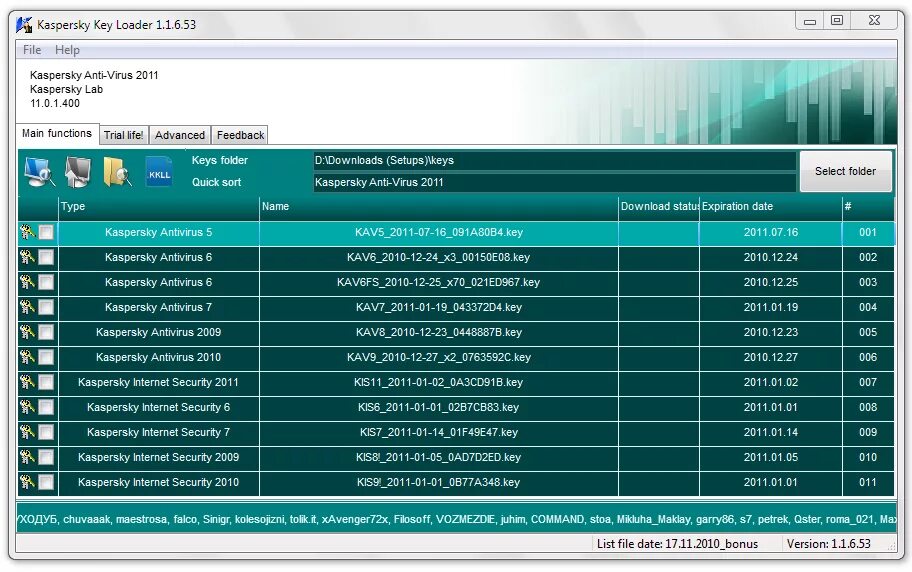912x572 pixels.
Task: Switch to the Main functions tab
Action: click(57, 133)
